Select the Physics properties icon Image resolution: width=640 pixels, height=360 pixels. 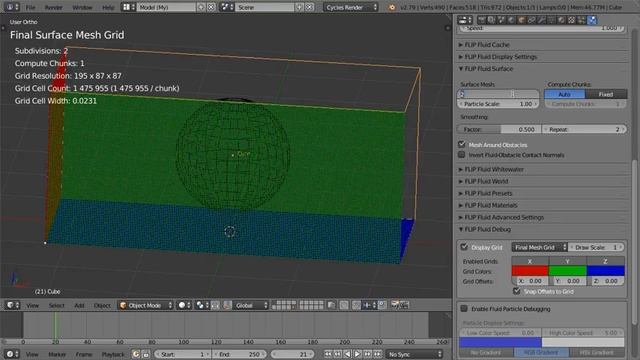pyautogui.click(x=592, y=20)
